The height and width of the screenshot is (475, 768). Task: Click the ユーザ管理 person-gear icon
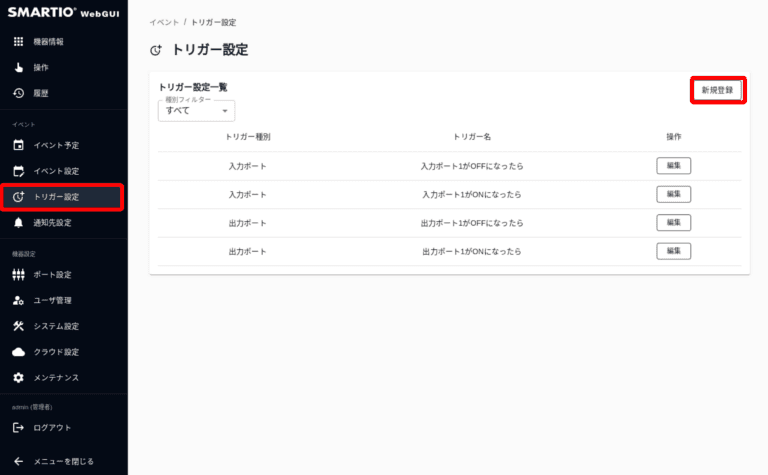(x=18, y=301)
